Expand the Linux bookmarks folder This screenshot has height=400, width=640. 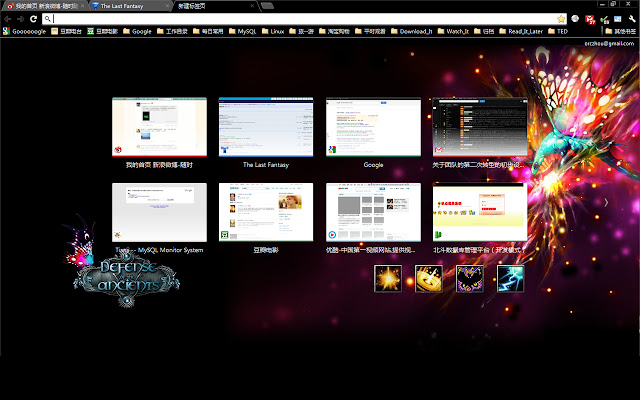point(273,31)
